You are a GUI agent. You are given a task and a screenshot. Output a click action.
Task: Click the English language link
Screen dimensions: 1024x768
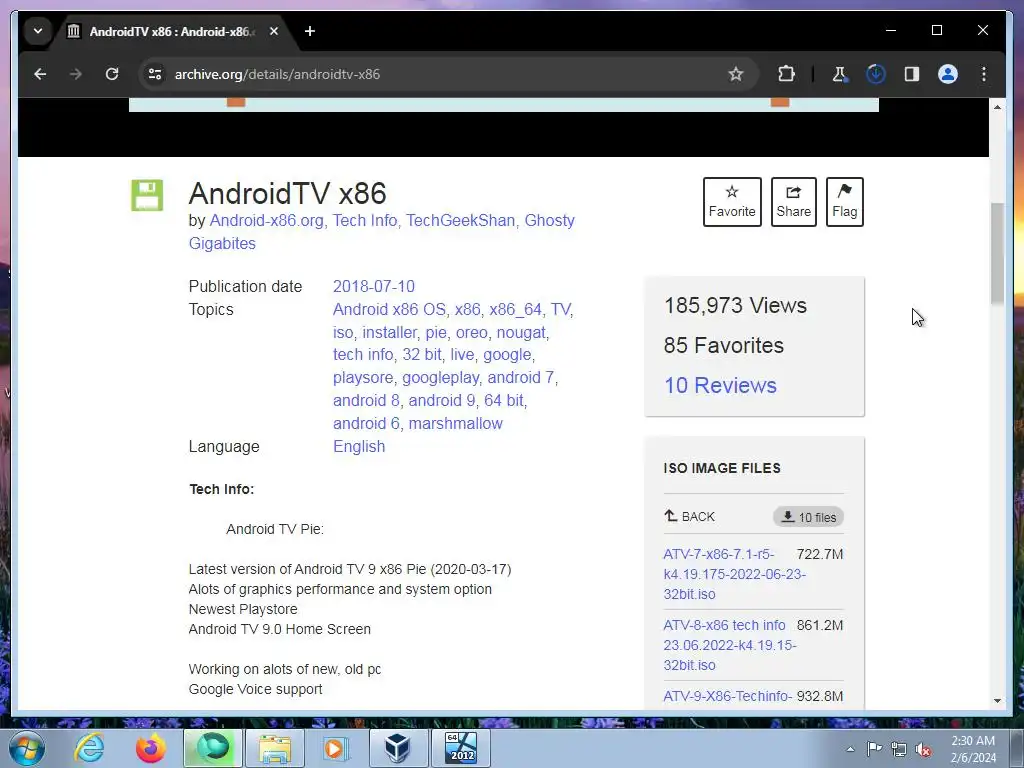[x=359, y=447]
